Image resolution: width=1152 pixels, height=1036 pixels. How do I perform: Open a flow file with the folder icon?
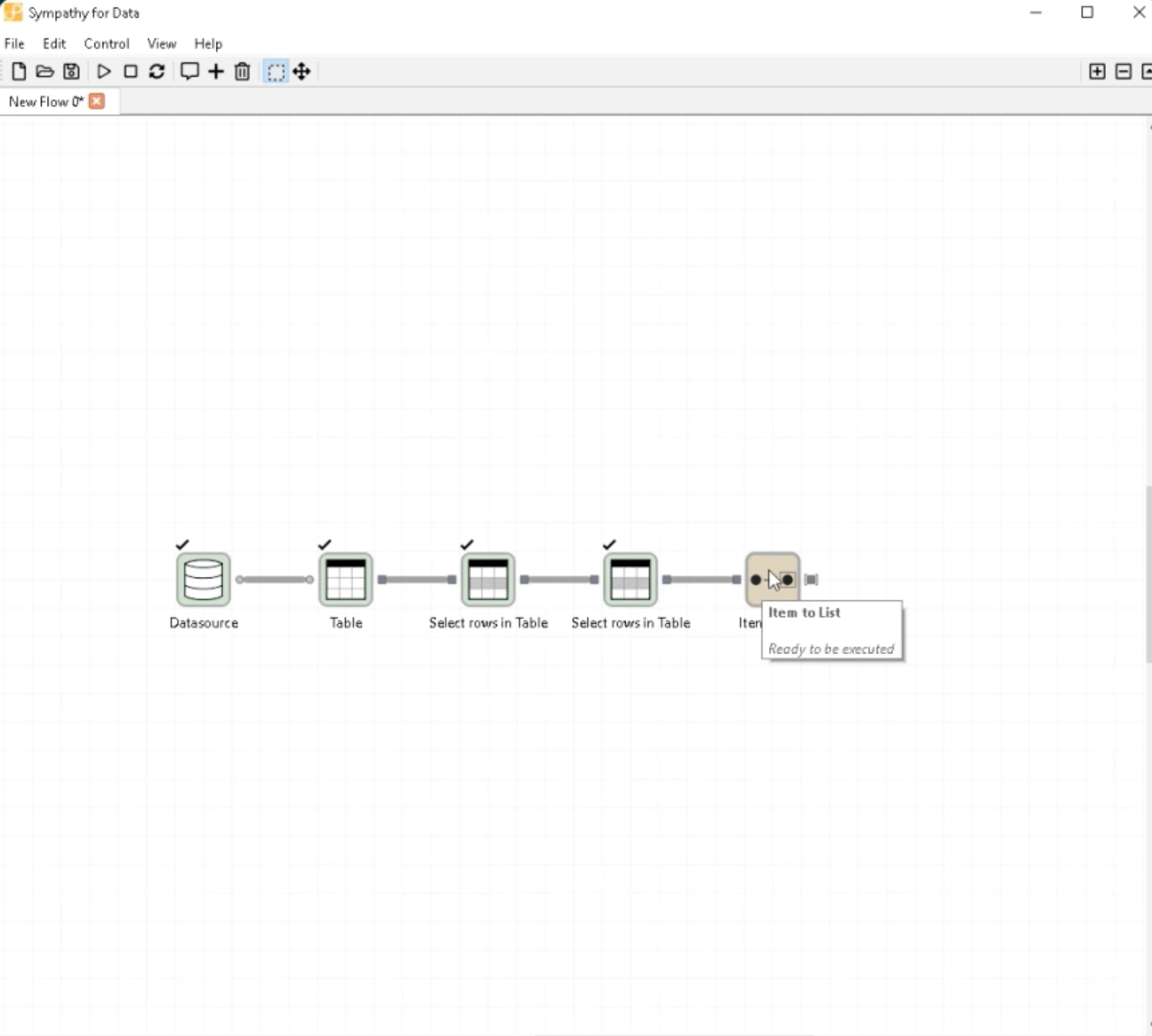point(45,71)
